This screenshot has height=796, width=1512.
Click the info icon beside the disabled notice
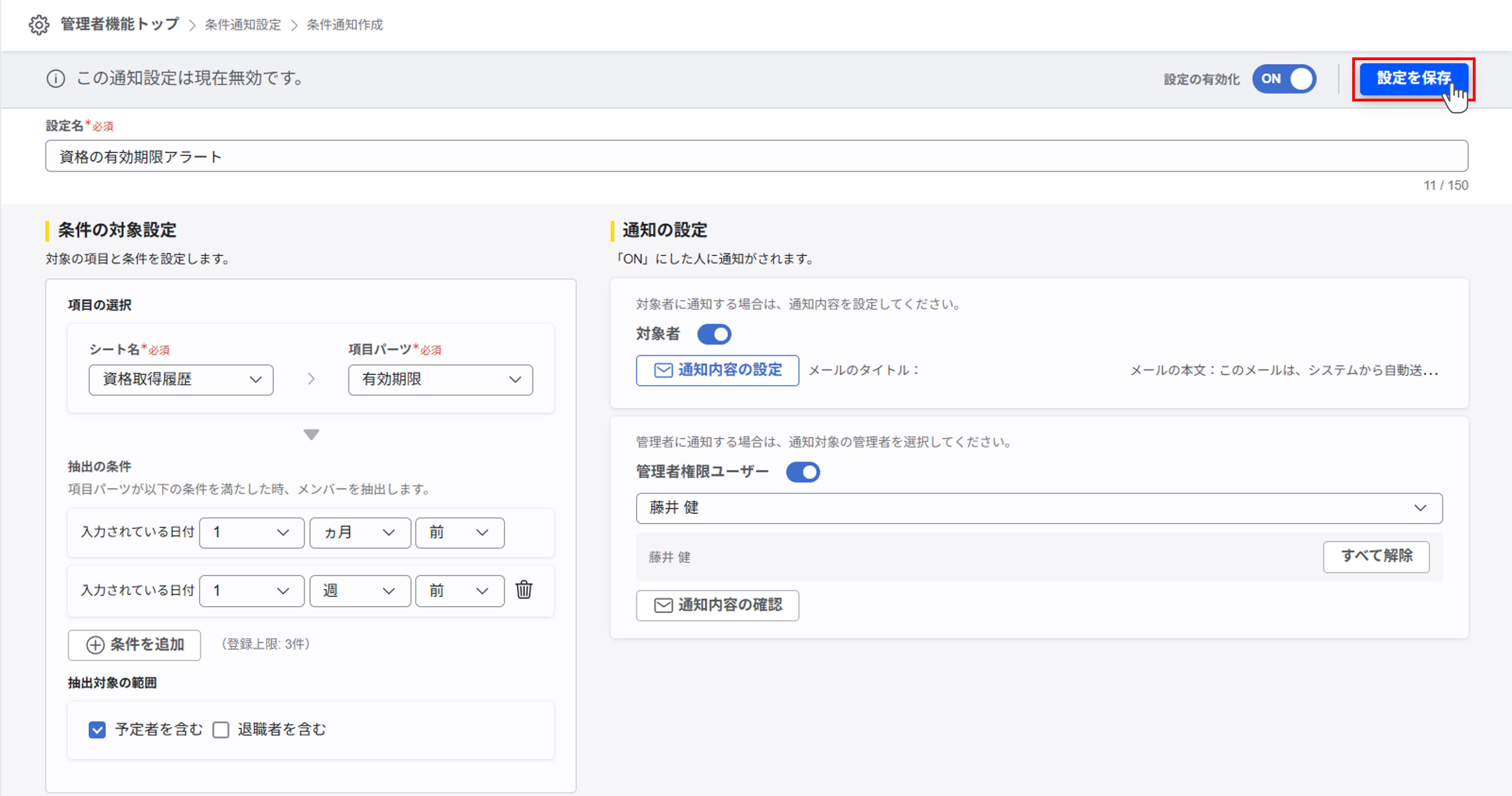pyautogui.click(x=56, y=79)
